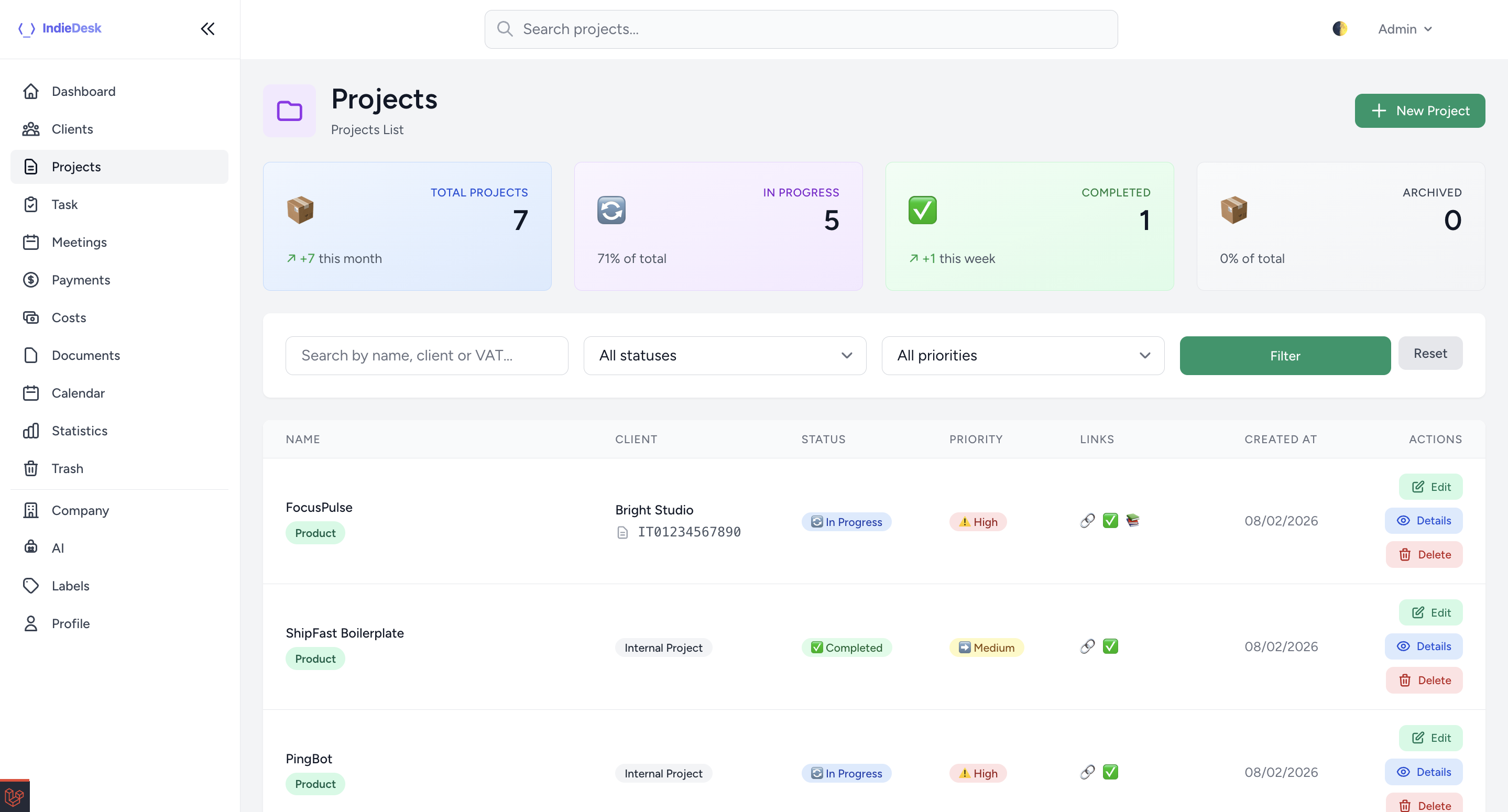The width and height of the screenshot is (1508, 812).
Task: Toggle dark mode moon icon
Action: [x=1339, y=29]
